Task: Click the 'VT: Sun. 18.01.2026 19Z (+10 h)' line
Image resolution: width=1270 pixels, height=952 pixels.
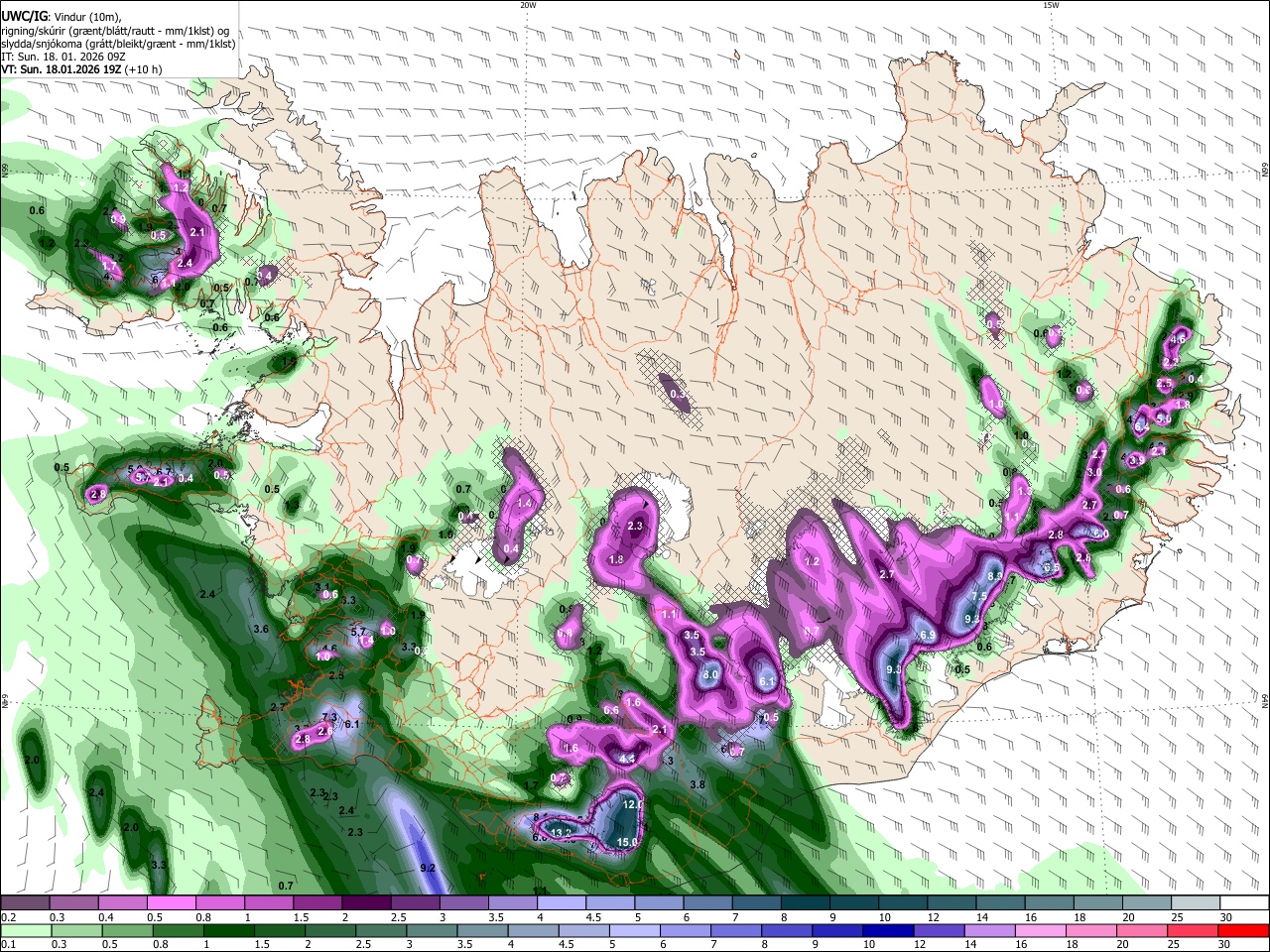Action: pyautogui.click(x=81, y=70)
